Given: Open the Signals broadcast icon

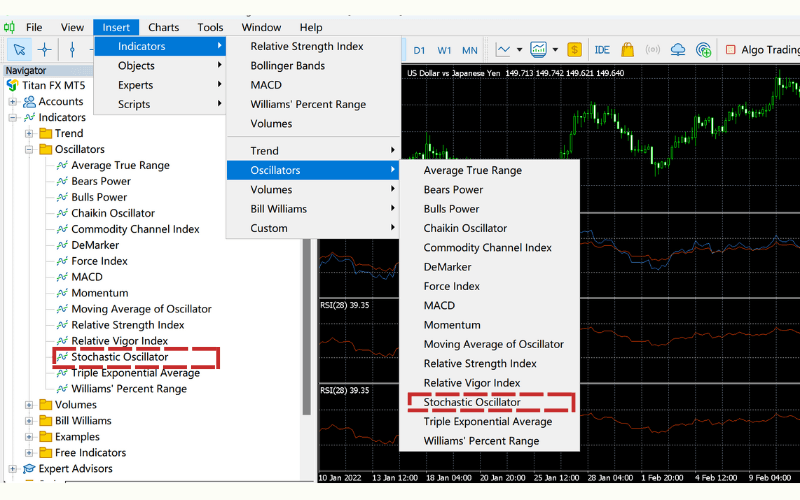Looking at the screenshot, I should 653,49.
